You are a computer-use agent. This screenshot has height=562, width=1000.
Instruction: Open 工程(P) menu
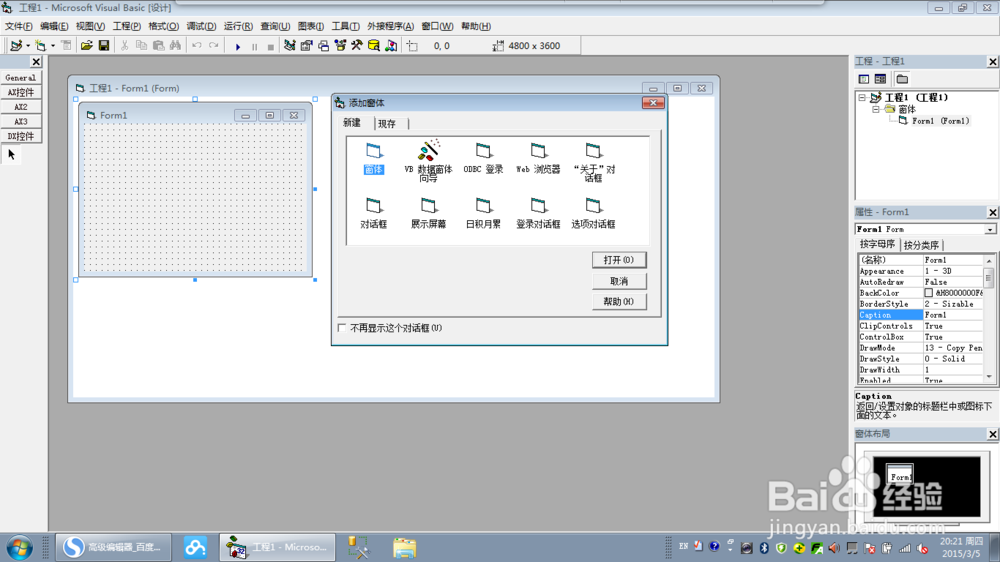(x=126, y=26)
